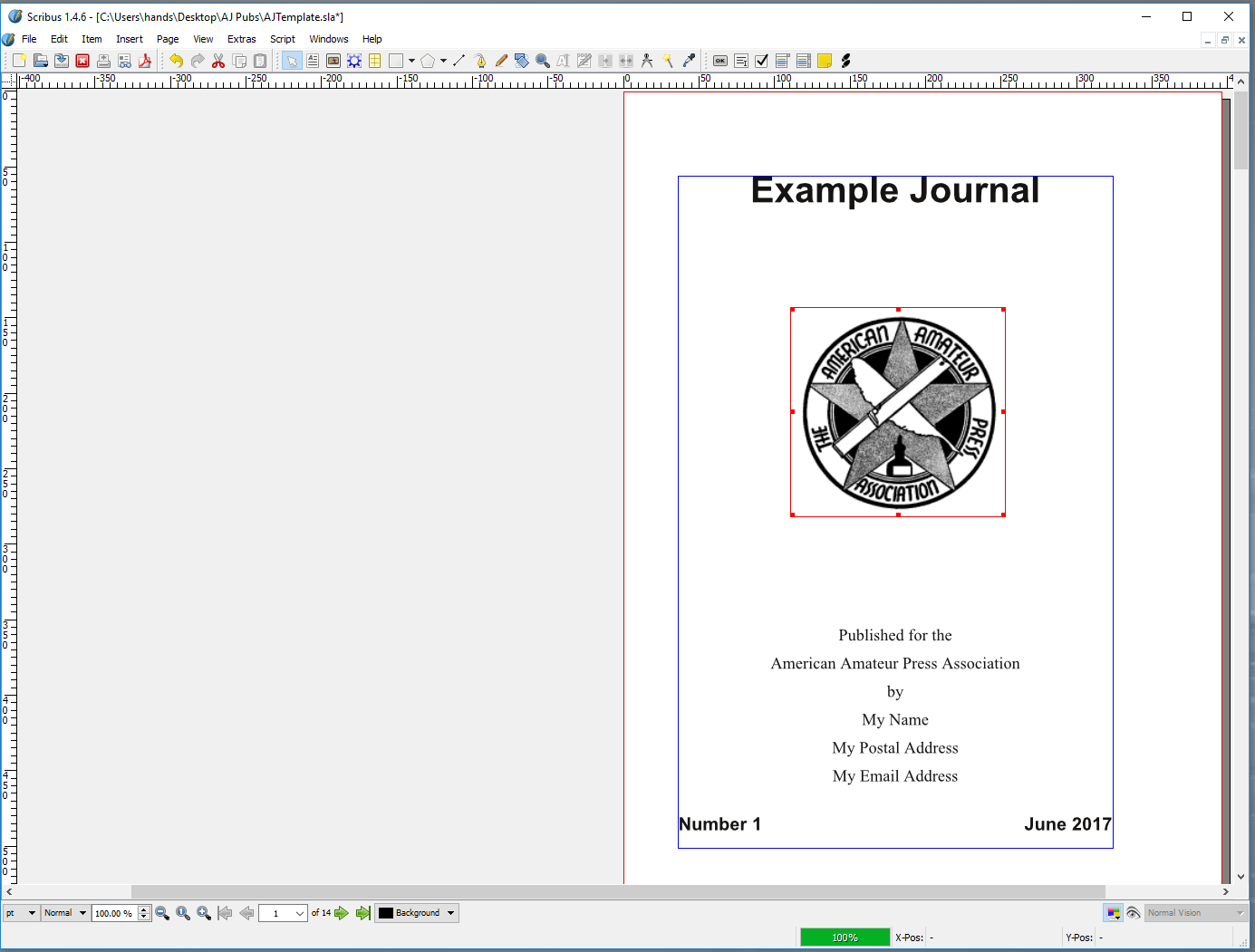
Task: Select the Copy Item Properties wand tool
Action: click(x=668, y=61)
